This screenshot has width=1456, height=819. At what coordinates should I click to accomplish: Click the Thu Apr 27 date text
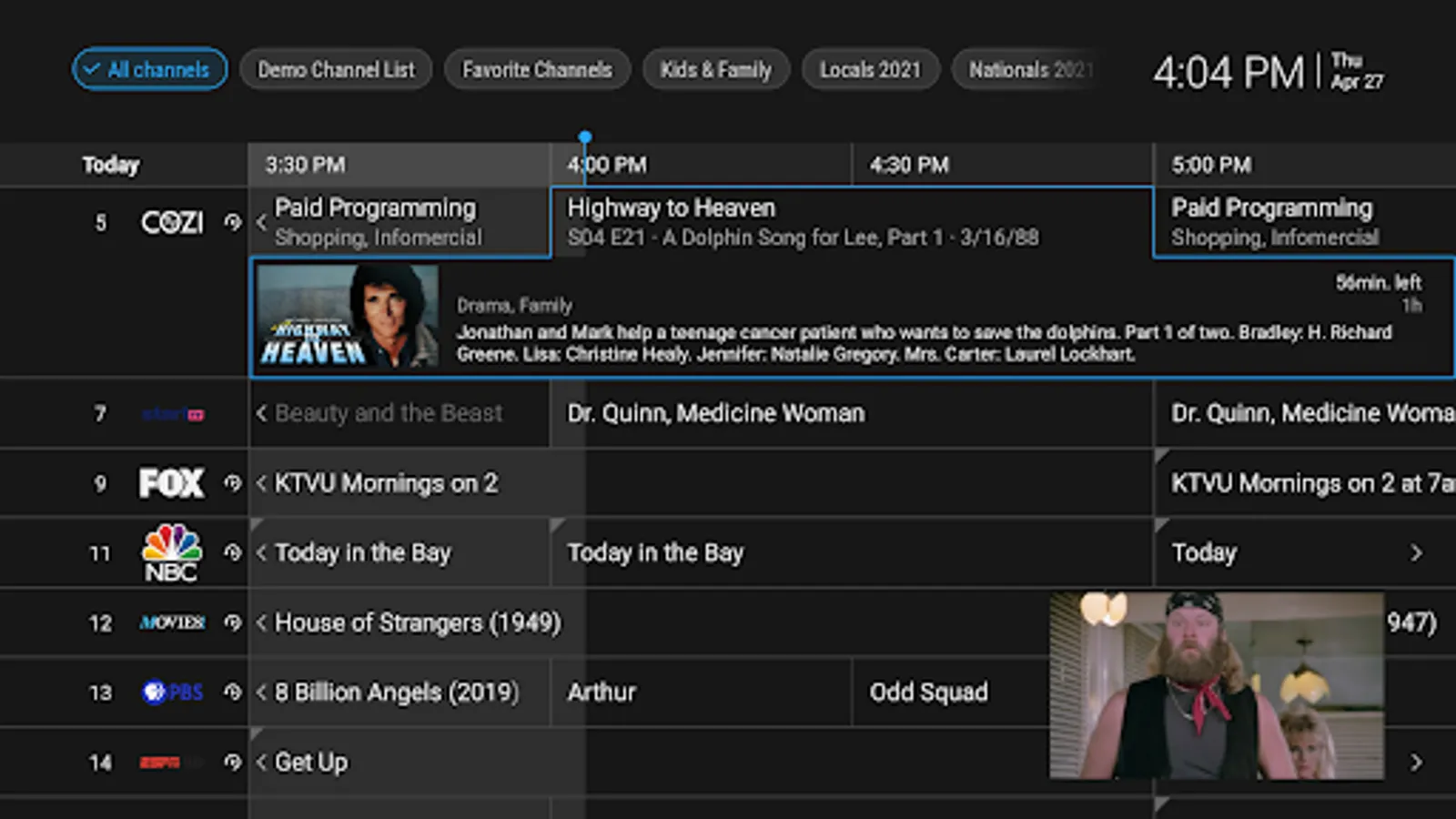1357,71
